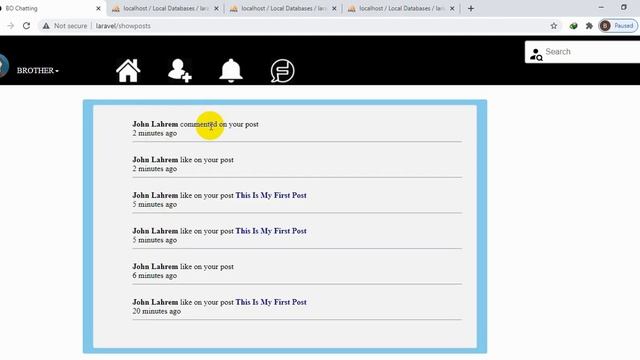The image size is (640, 360).
Task: Open the add friend icon
Action: coord(180,71)
